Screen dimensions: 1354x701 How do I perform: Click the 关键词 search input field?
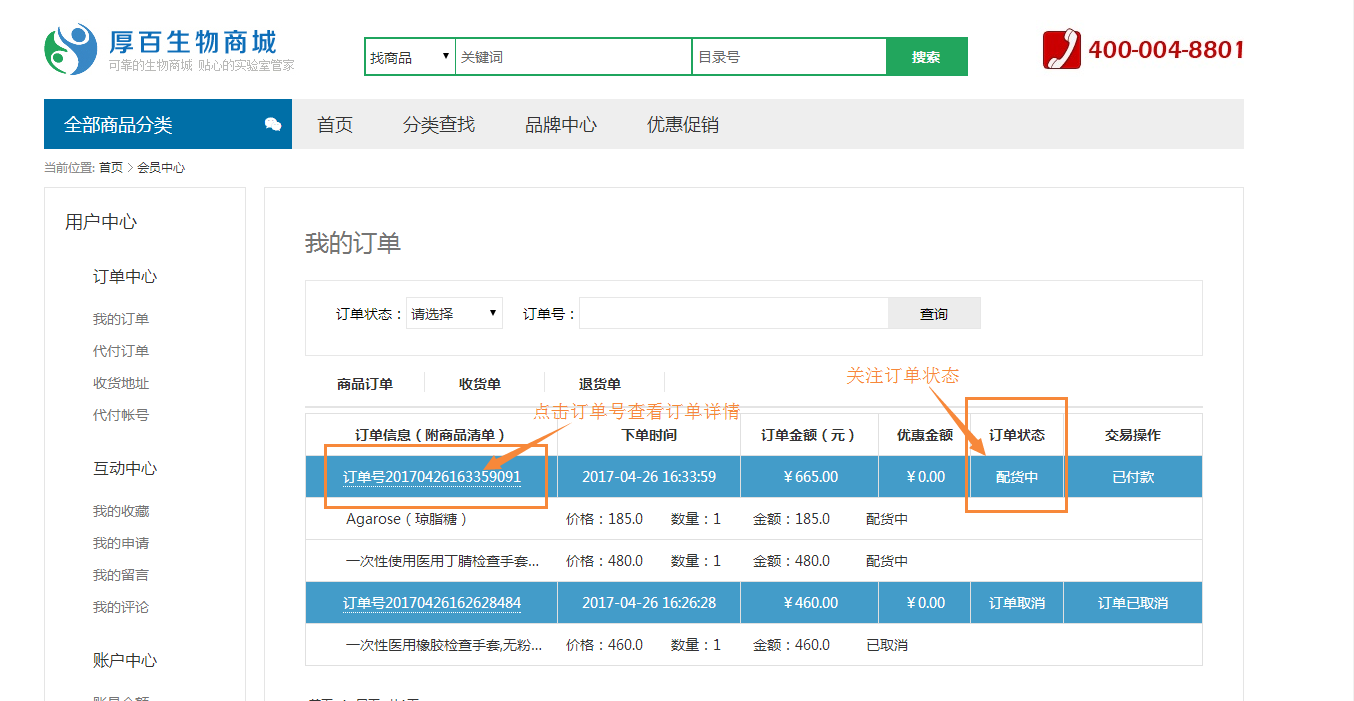click(573, 57)
